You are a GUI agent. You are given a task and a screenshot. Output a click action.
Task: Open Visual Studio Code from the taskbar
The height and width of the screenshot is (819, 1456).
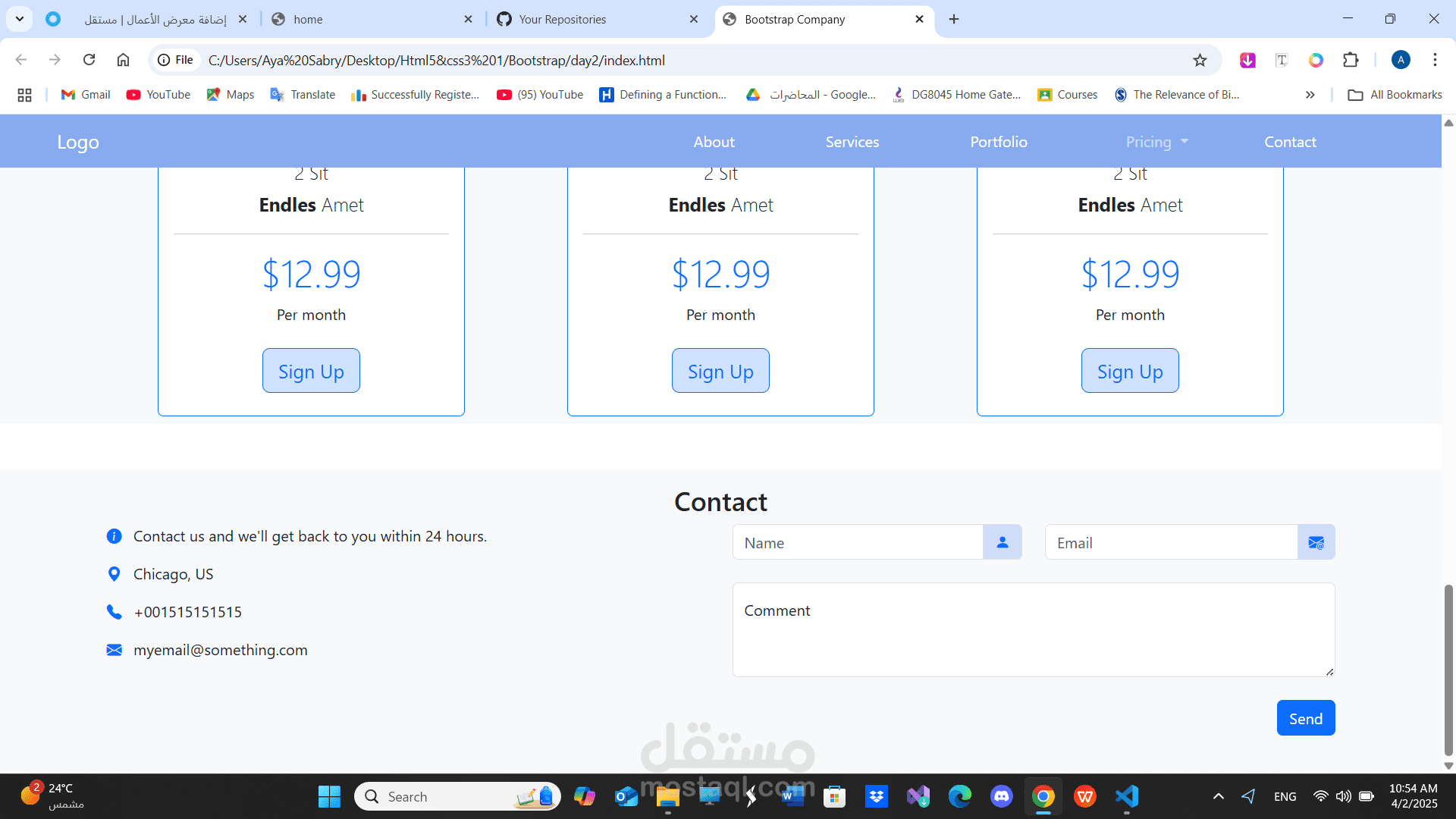(1127, 796)
